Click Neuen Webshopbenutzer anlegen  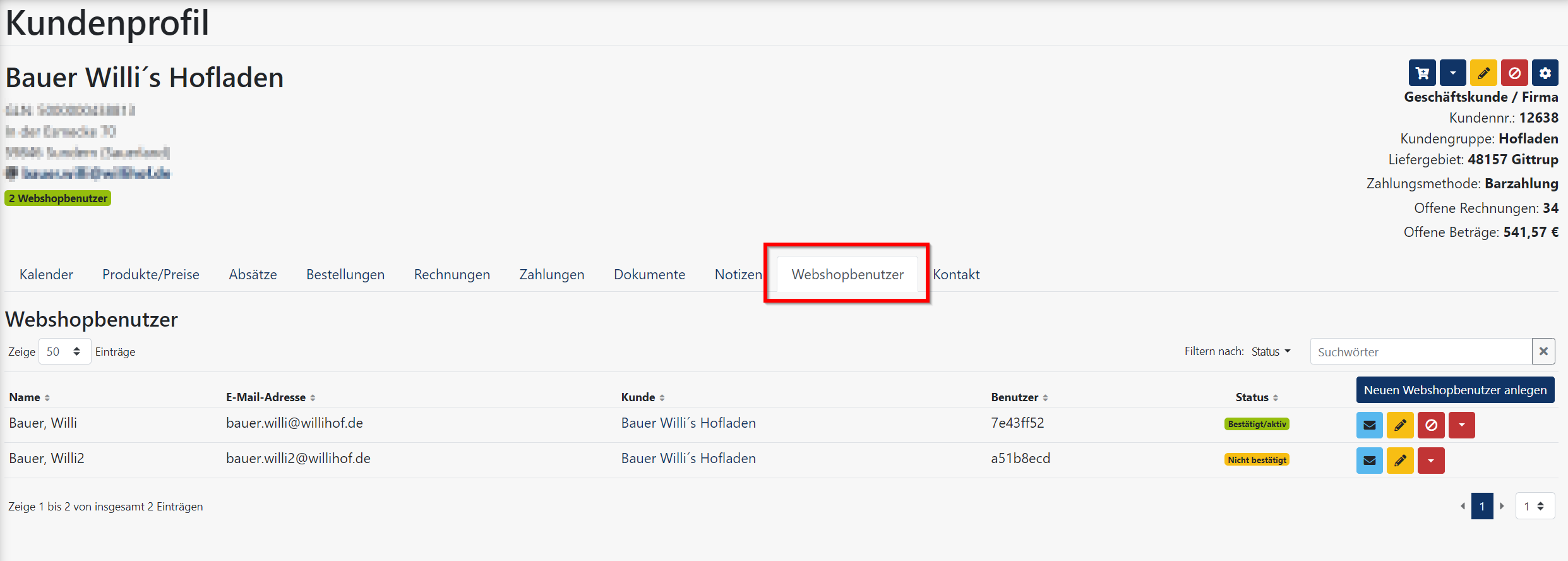tap(1455, 390)
